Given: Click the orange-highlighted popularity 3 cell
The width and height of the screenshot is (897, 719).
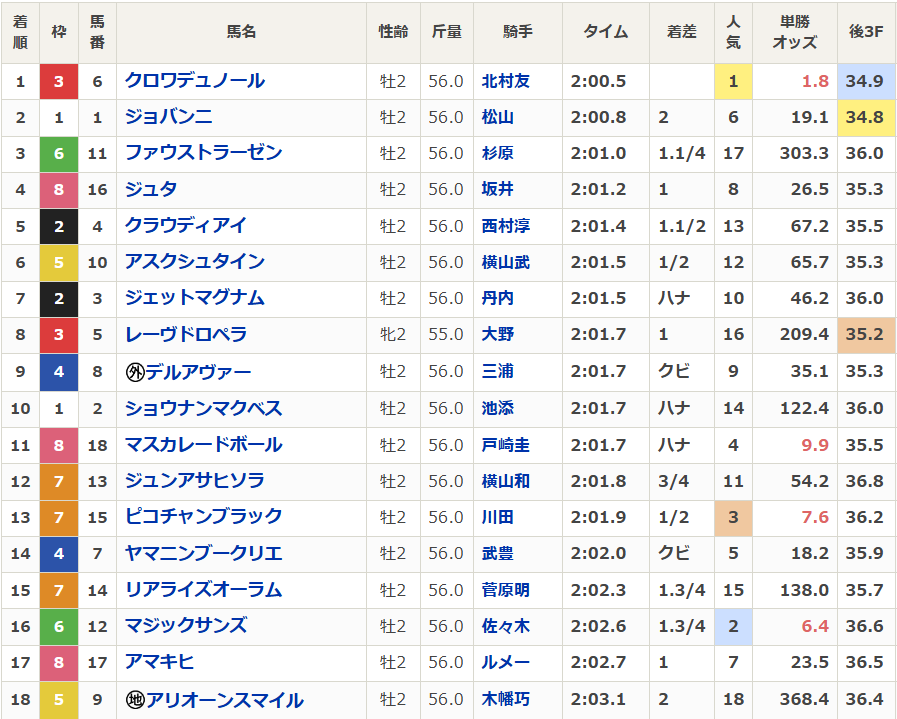Looking at the screenshot, I should pos(733,518).
